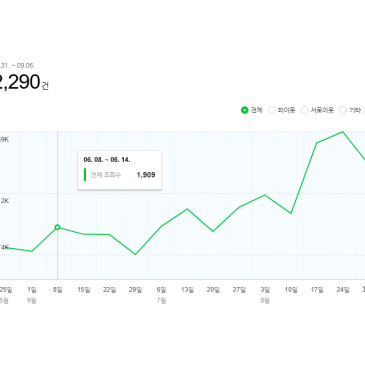Choose the 서로이웃 radio filter
Image resolution: width=365 pixels, height=365 pixels.
tap(305, 110)
